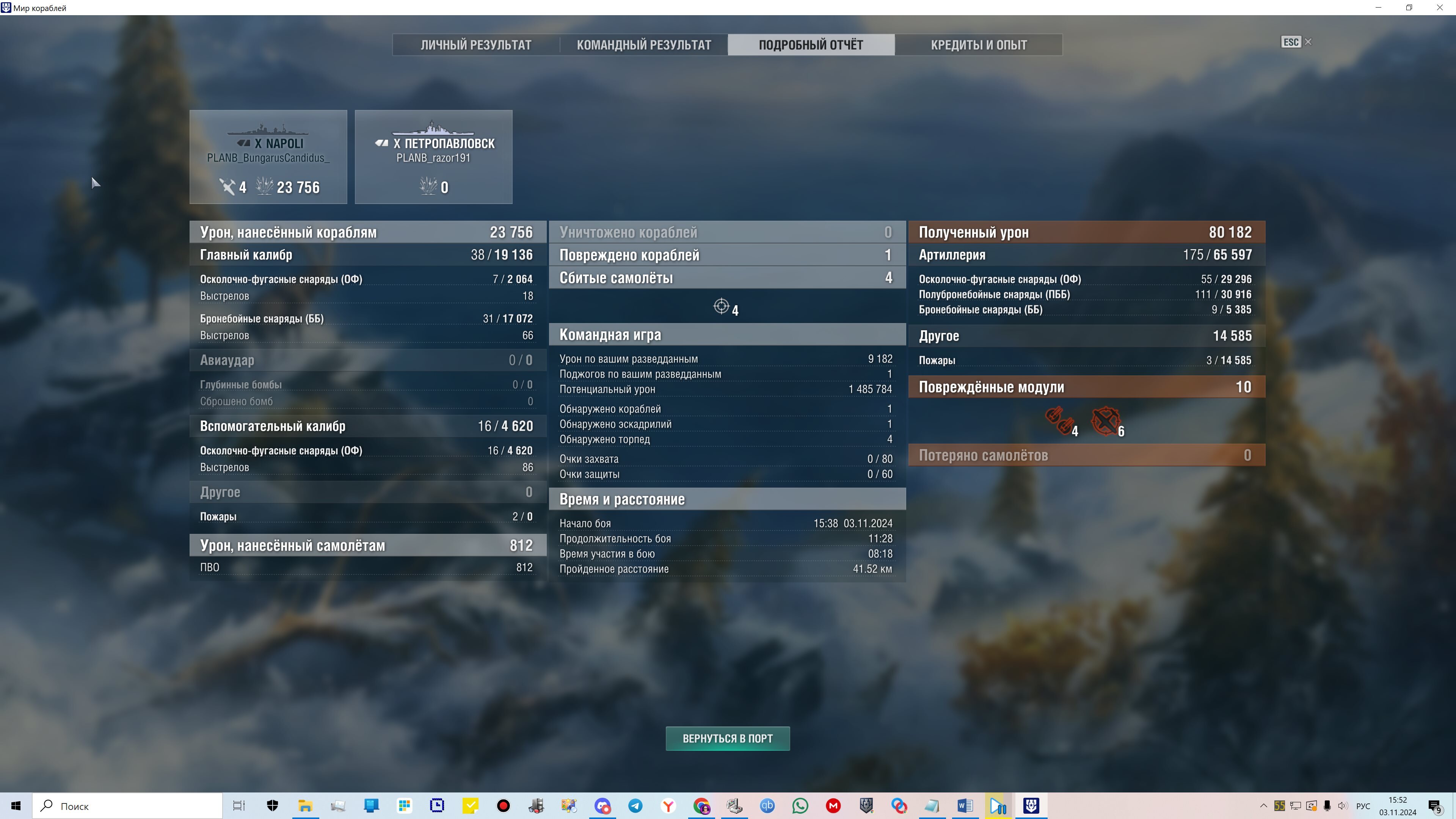Click the Главный калибр row
This screenshot has height=819, width=1456.
click(x=368, y=255)
